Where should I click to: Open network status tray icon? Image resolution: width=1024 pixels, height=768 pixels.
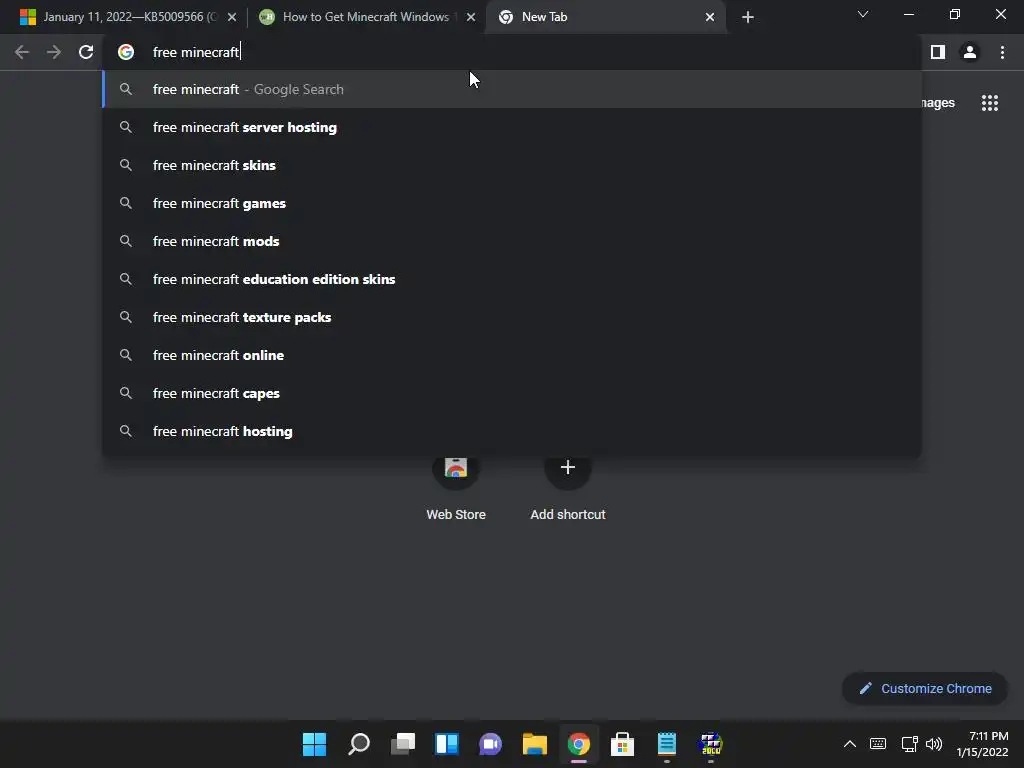click(909, 744)
